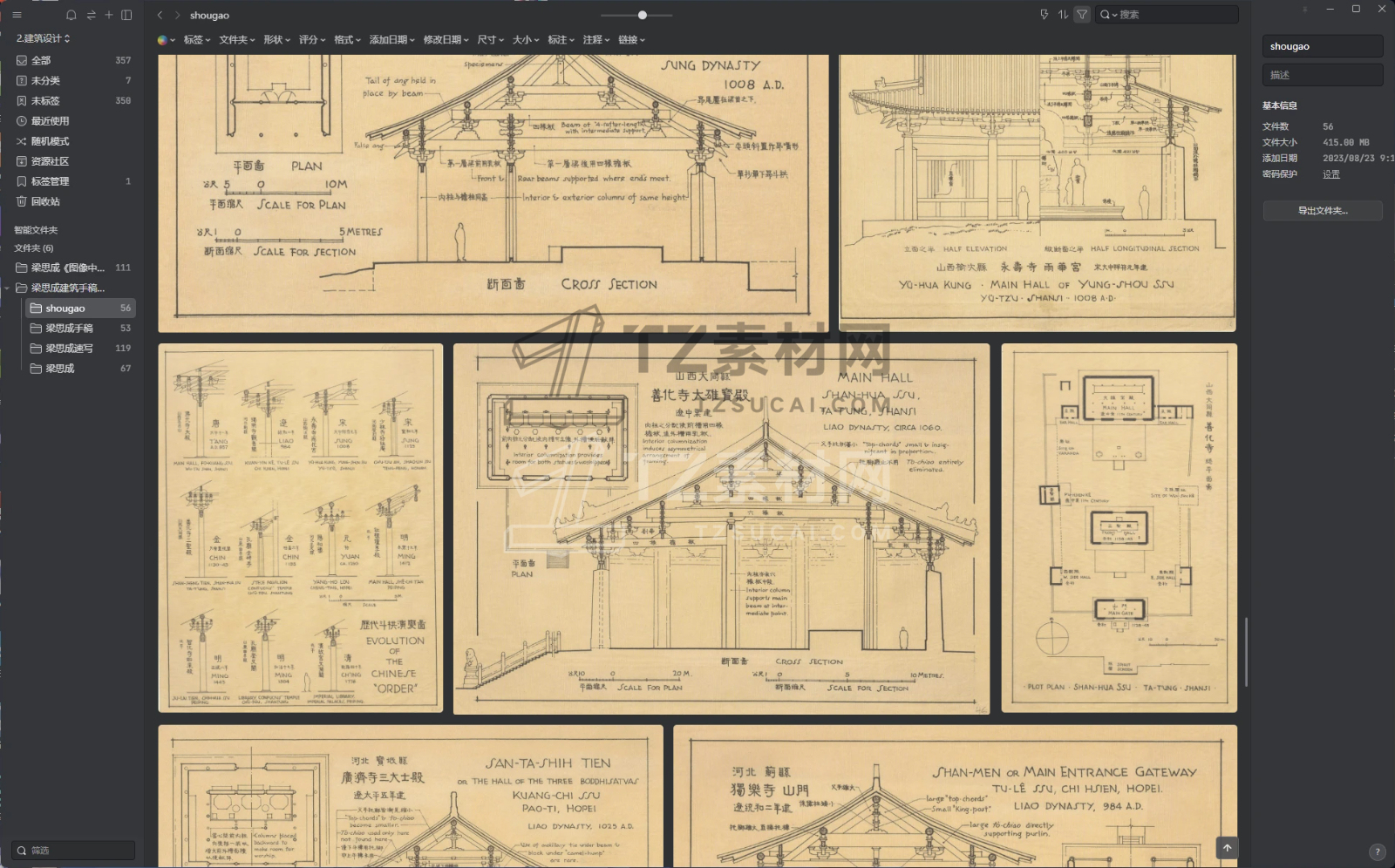Open the help question mark button

tap(1377, 852)
